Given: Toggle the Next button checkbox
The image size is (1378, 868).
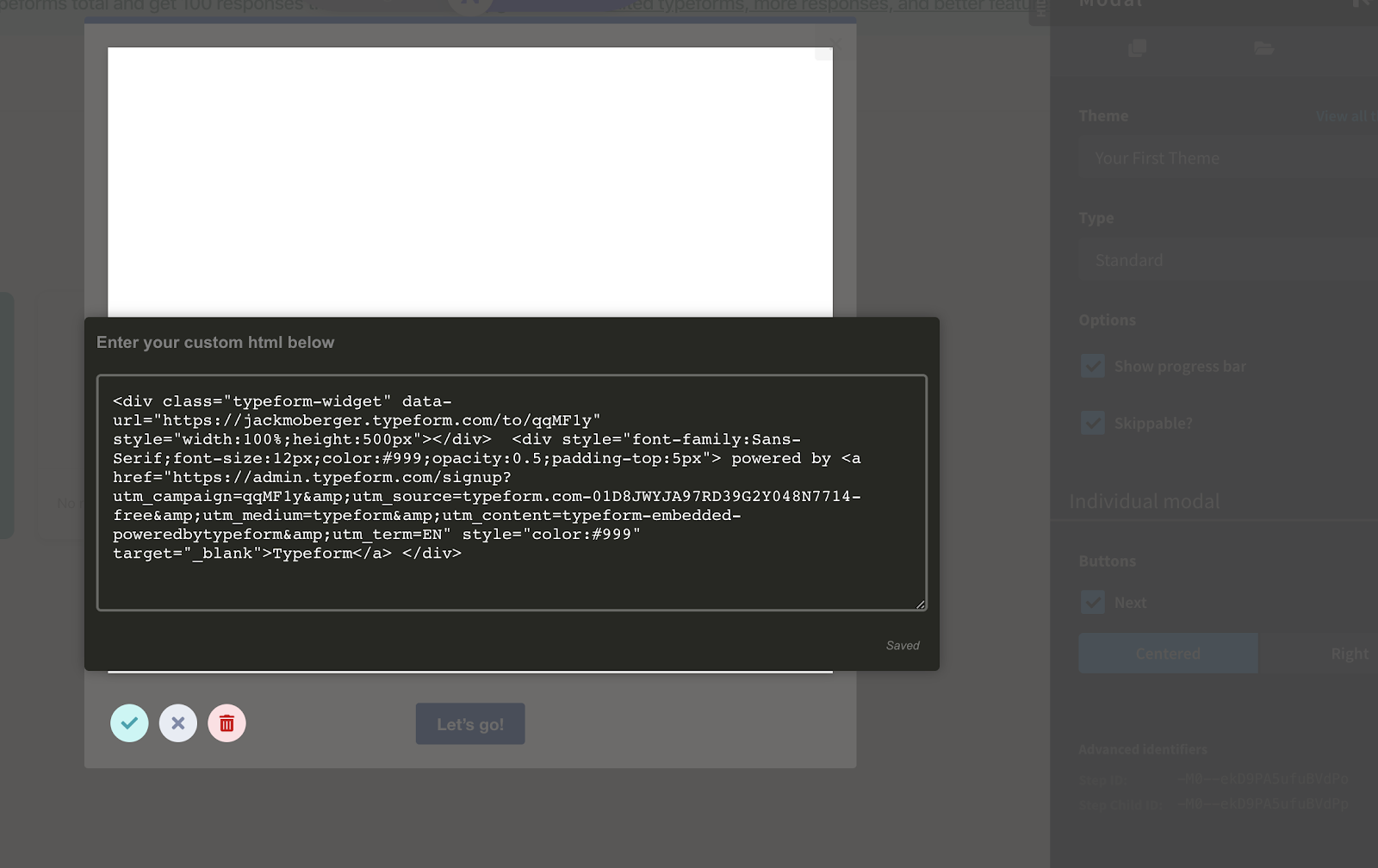Looking at the screenshot, I should (1093, 602).
